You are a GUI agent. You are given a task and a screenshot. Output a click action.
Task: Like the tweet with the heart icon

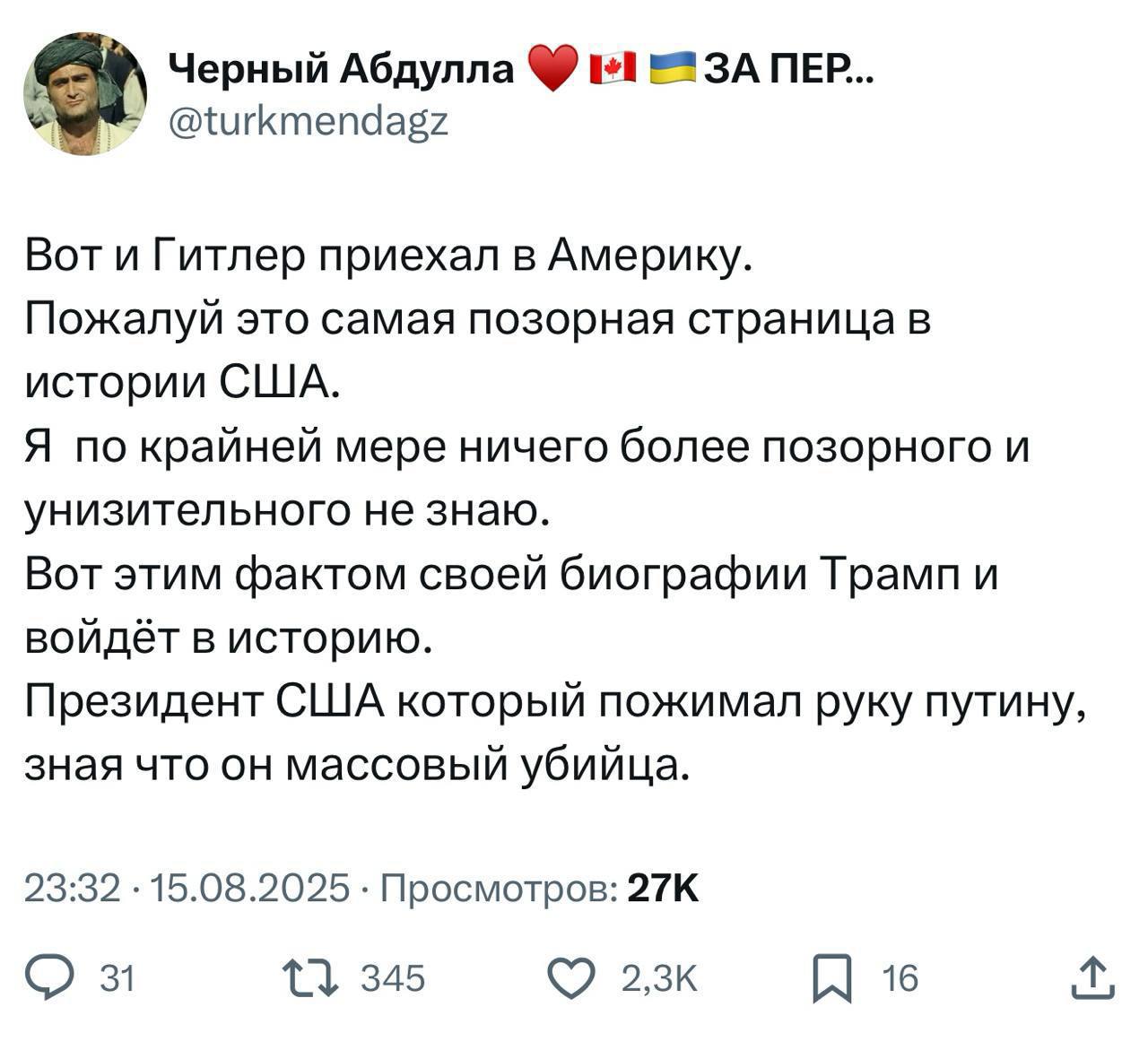pyautogui.click(x=573, y=977)
